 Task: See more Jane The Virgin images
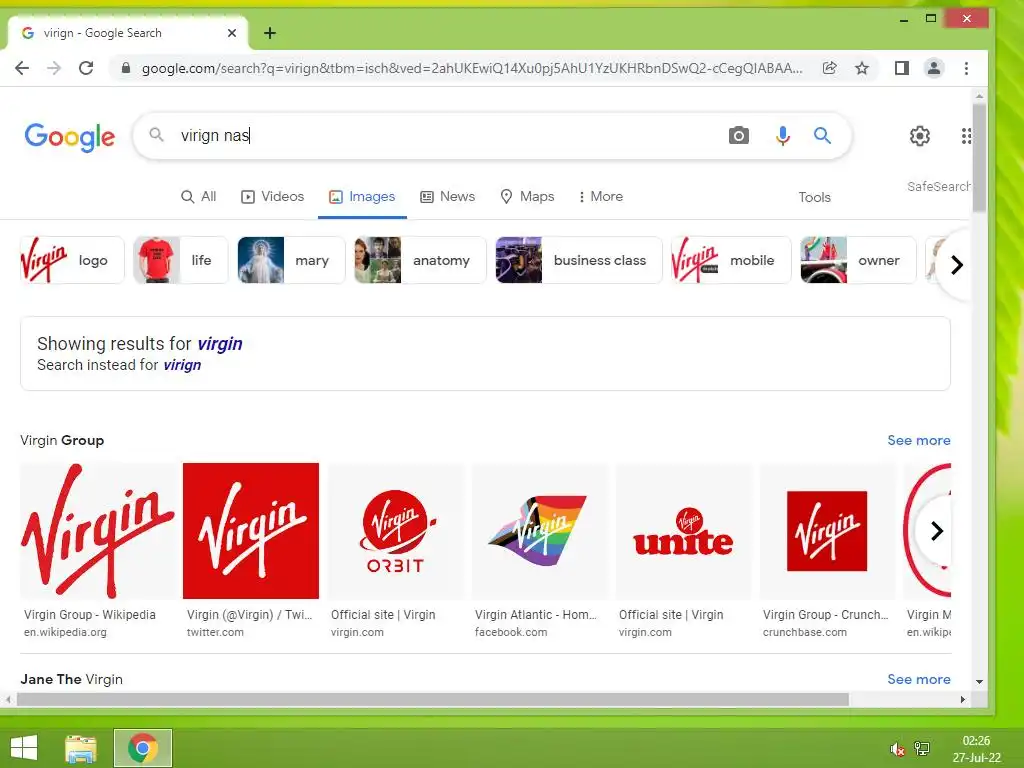coord(918,679)
